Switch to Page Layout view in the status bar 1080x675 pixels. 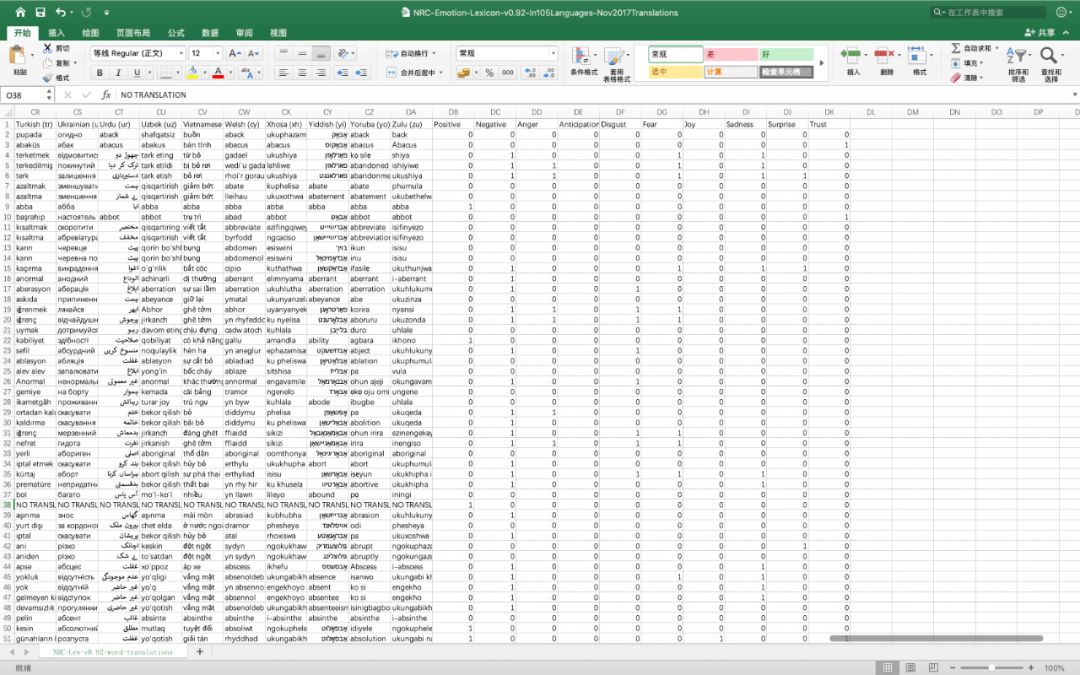[911, 667]
